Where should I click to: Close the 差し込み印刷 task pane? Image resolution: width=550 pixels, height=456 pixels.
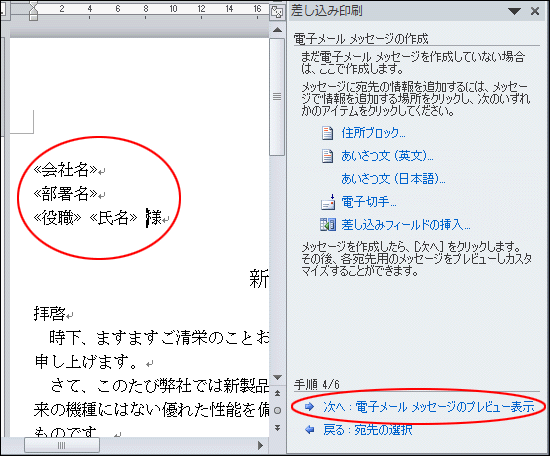point(535,11)
